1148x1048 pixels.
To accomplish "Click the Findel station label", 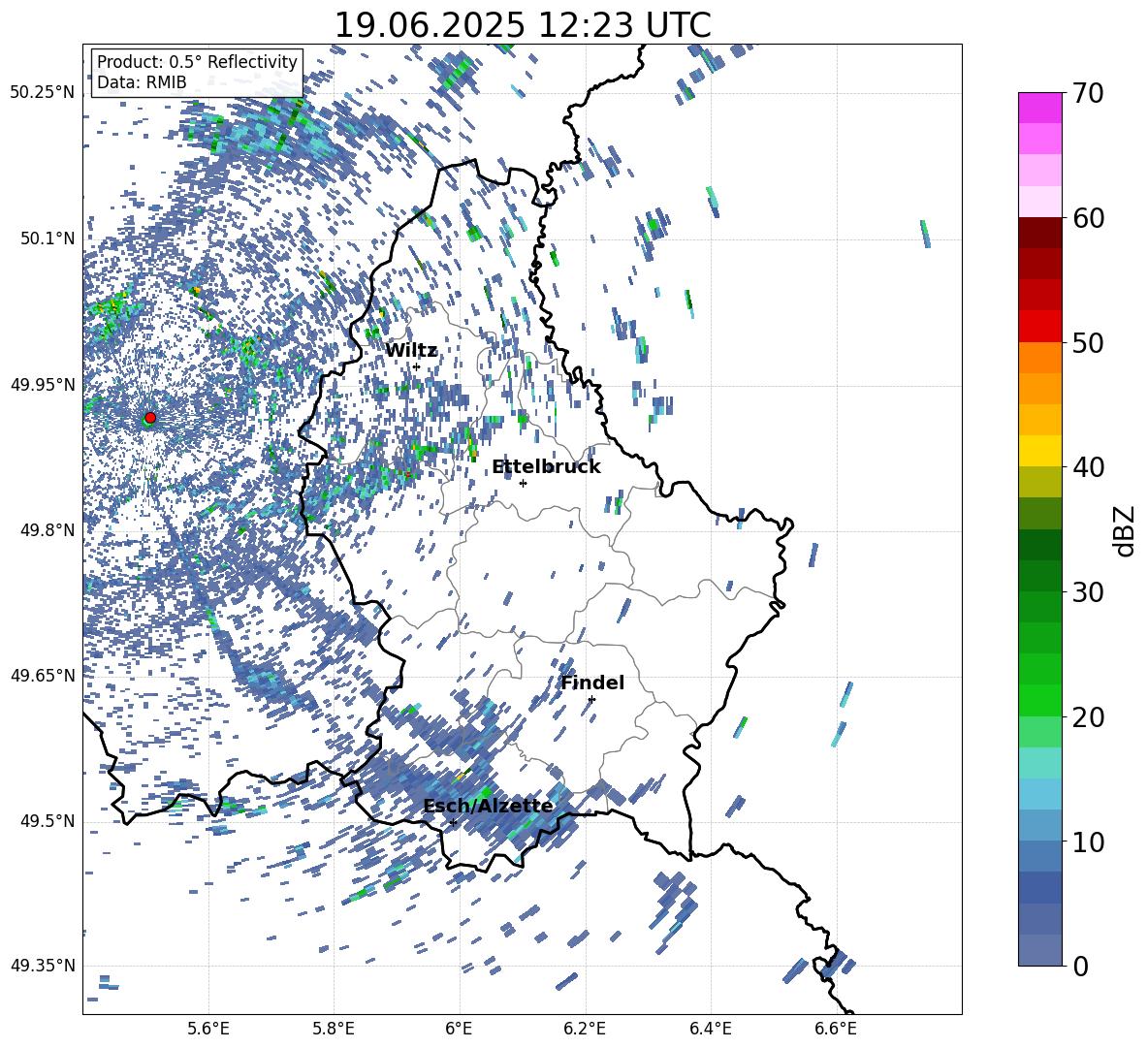I will click(592, 683).
